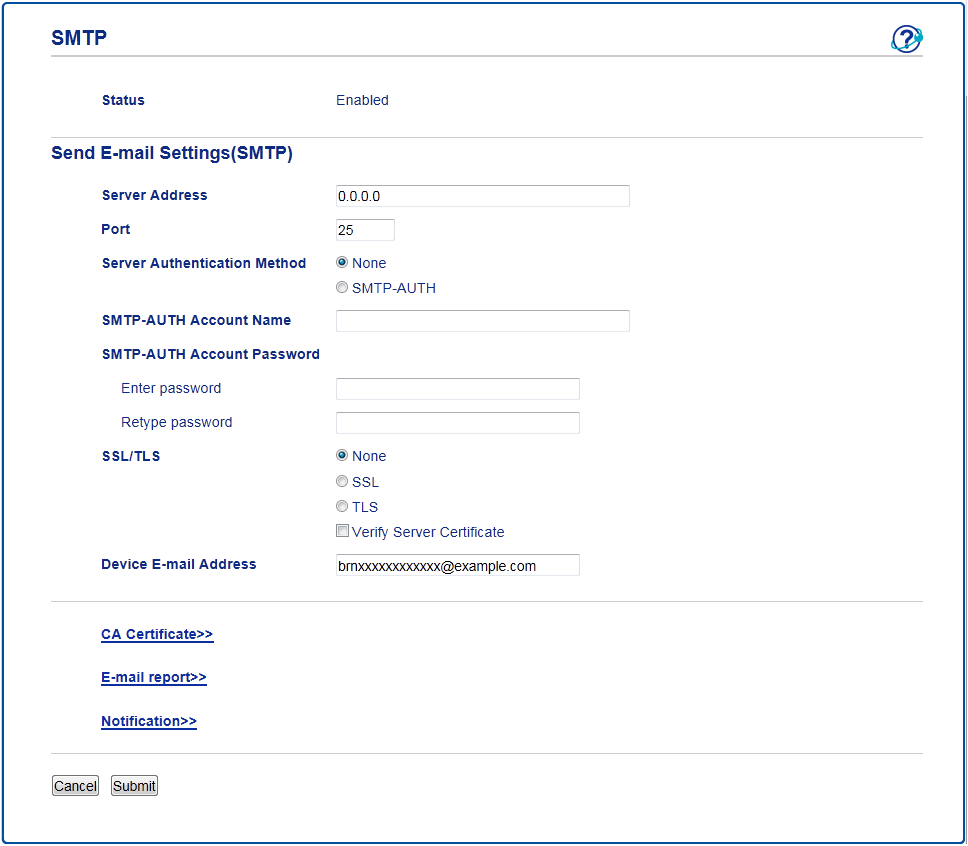Open the help question mark icon

pos(905,40)
